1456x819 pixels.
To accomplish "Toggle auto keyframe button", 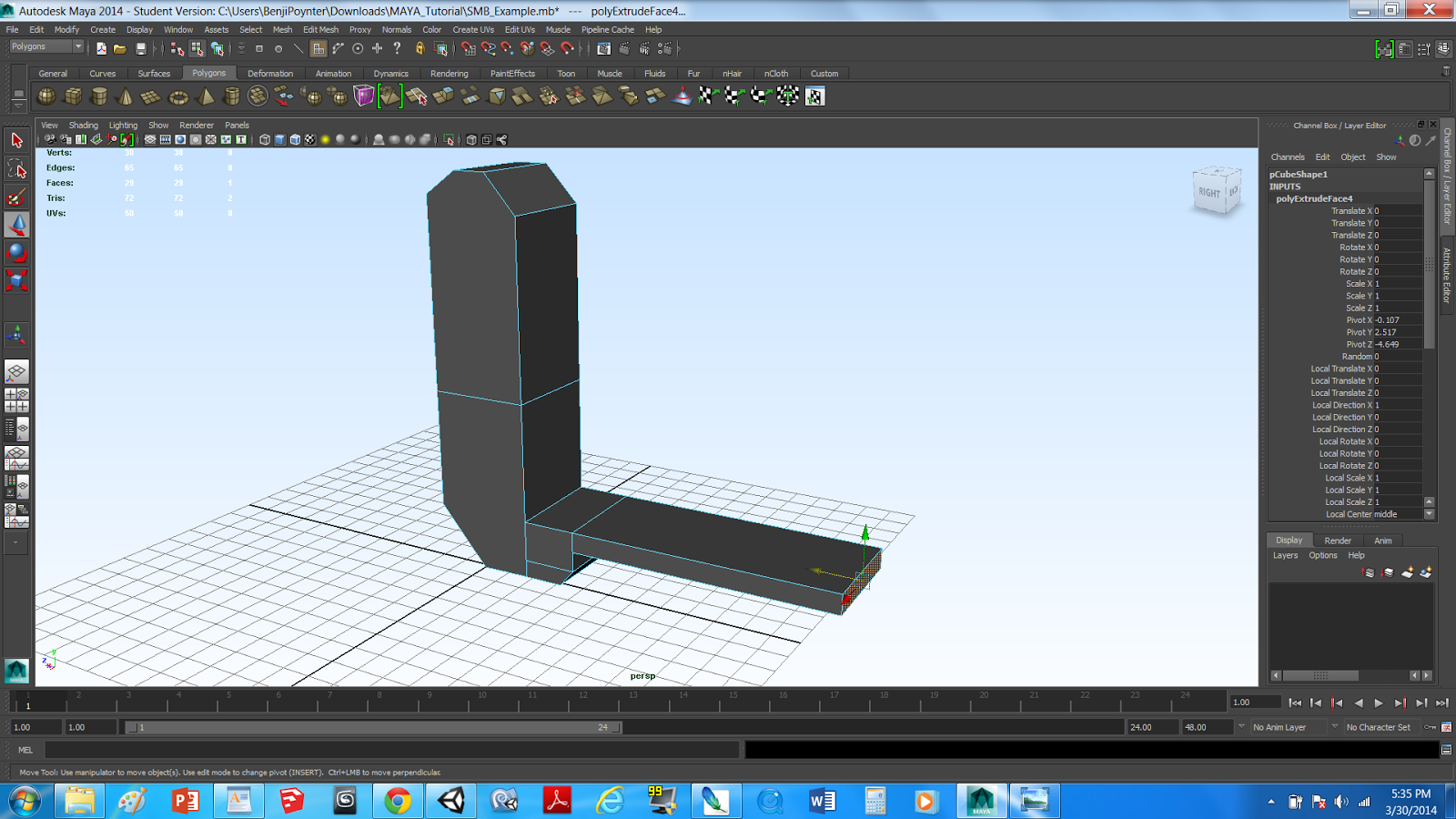I will coord(1431,727).
